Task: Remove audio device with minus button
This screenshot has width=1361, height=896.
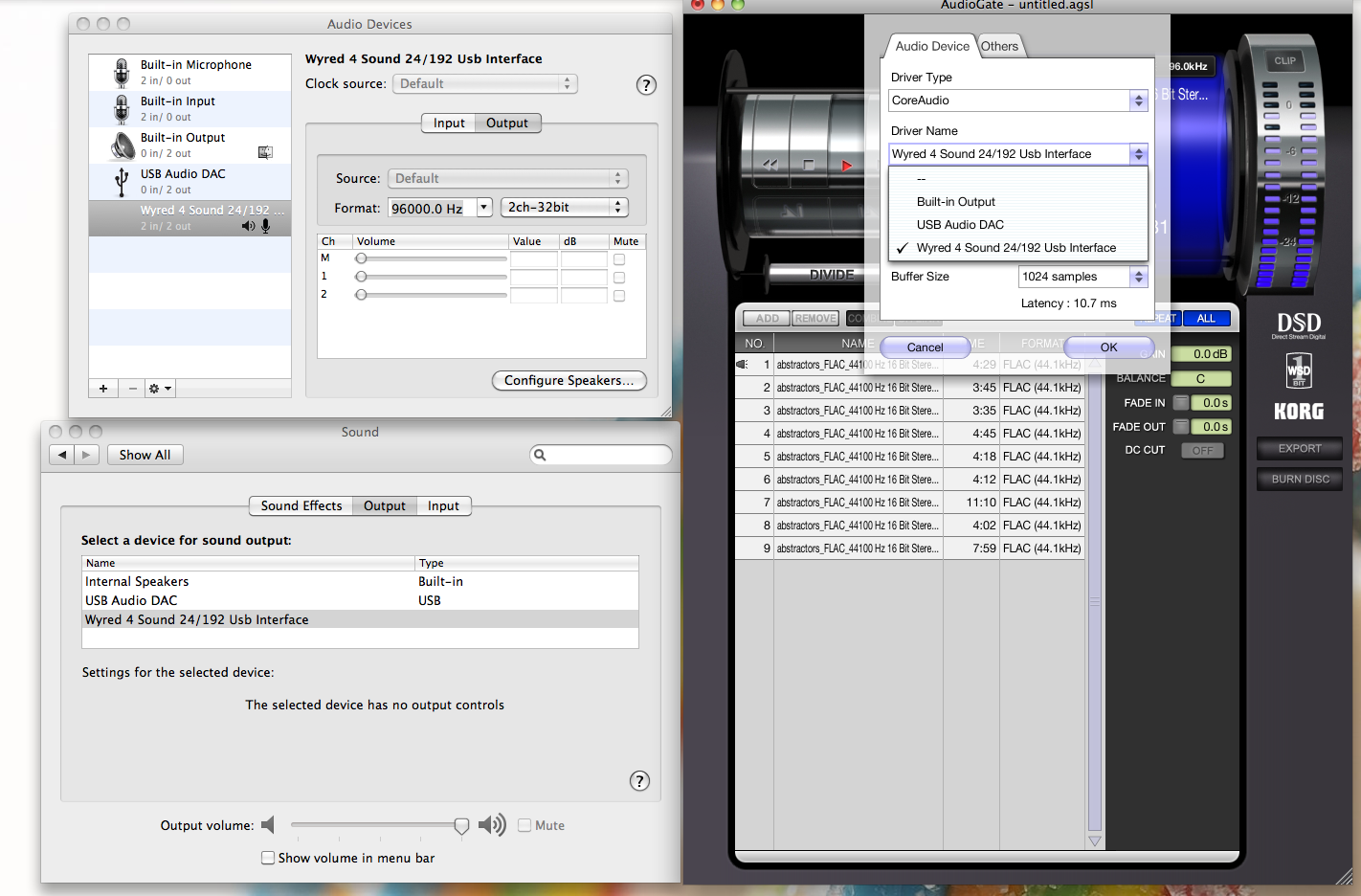Action: point(132,389)
